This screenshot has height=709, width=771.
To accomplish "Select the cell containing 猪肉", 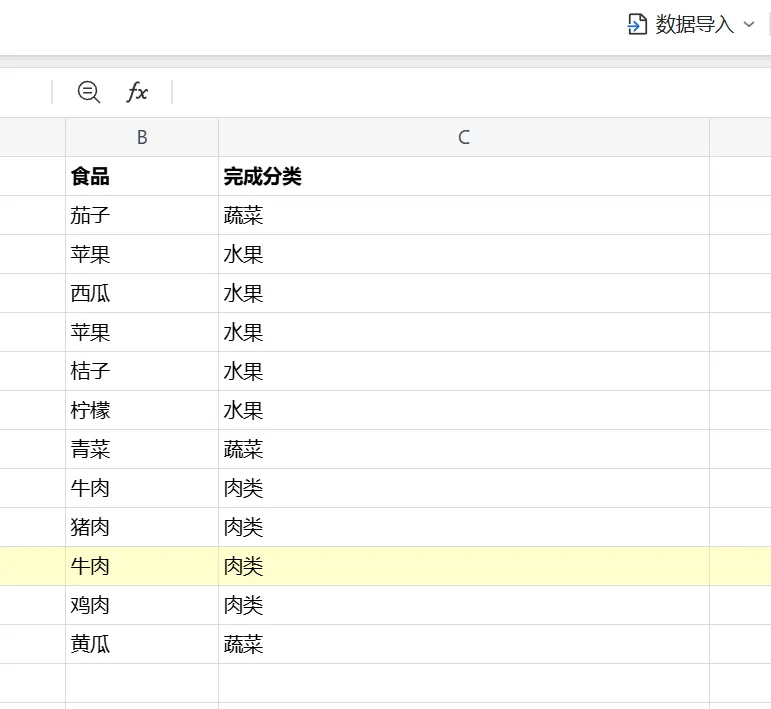I will click(142, 527).
